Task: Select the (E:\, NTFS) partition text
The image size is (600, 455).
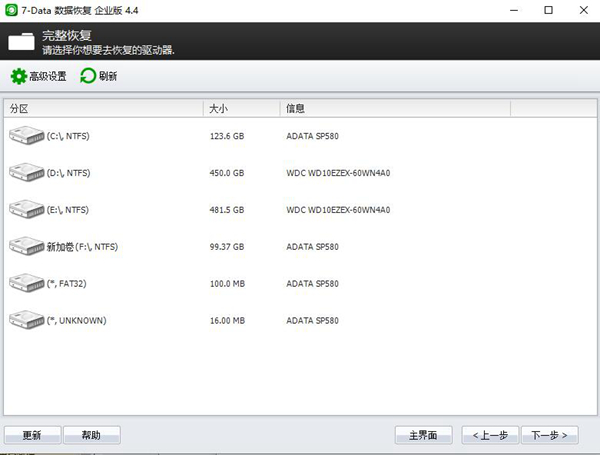Action: point(68,210)
